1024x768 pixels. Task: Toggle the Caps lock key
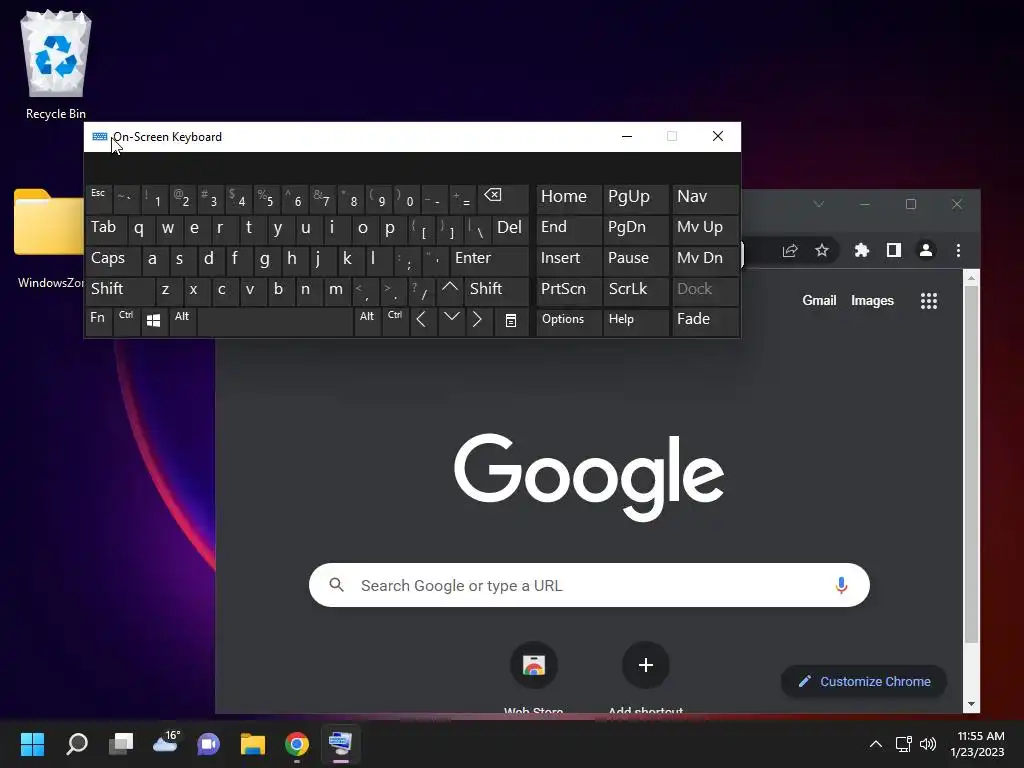coord(112,259)
